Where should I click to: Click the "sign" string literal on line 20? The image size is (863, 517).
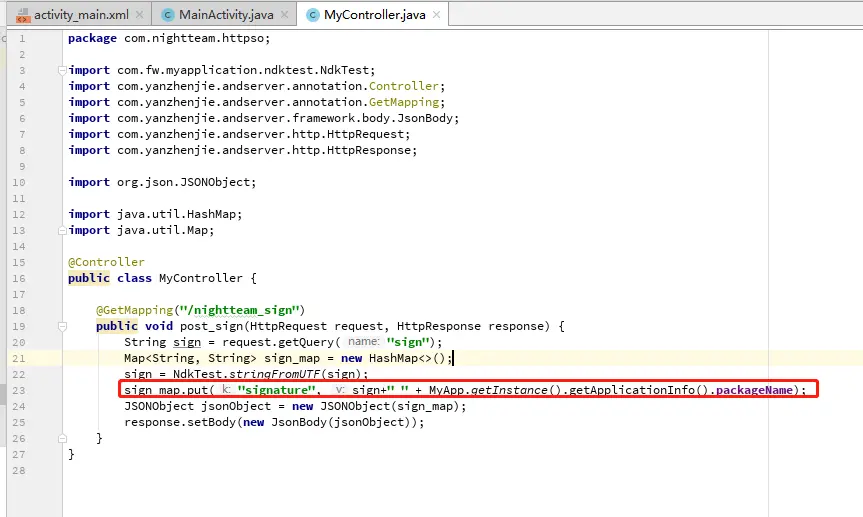click(x=408, y=342)
